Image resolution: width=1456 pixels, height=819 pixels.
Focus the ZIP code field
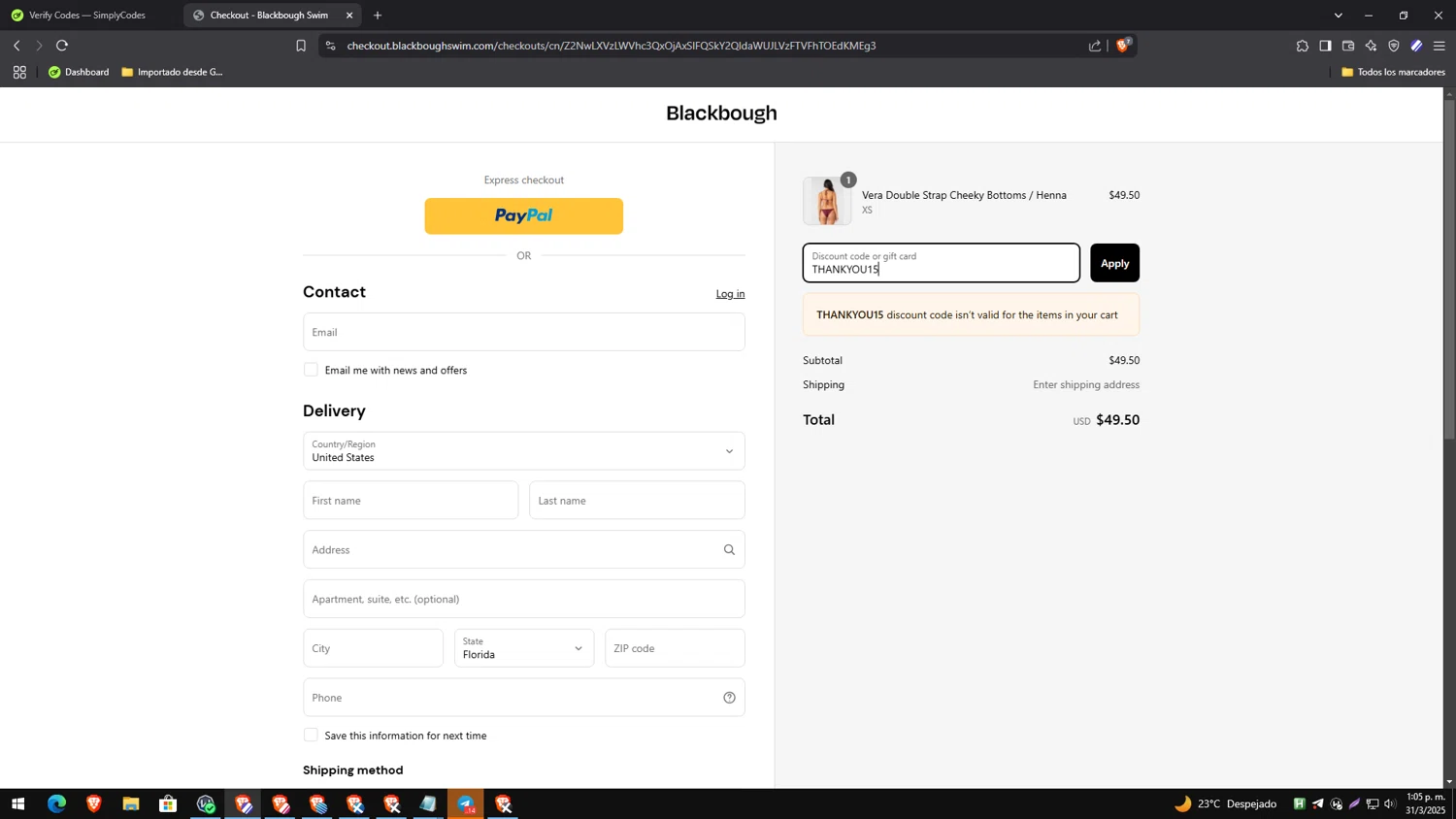coord(675,648)
